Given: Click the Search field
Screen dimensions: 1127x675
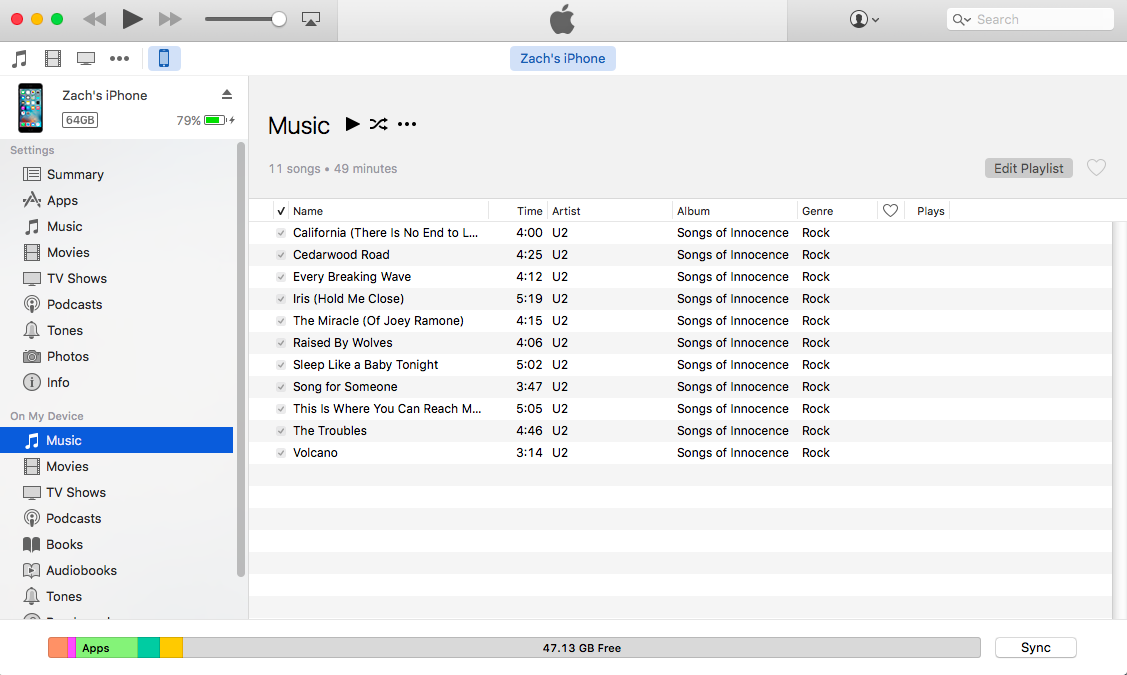Looking at the screenshot, I should click(x=1030, y=19).
